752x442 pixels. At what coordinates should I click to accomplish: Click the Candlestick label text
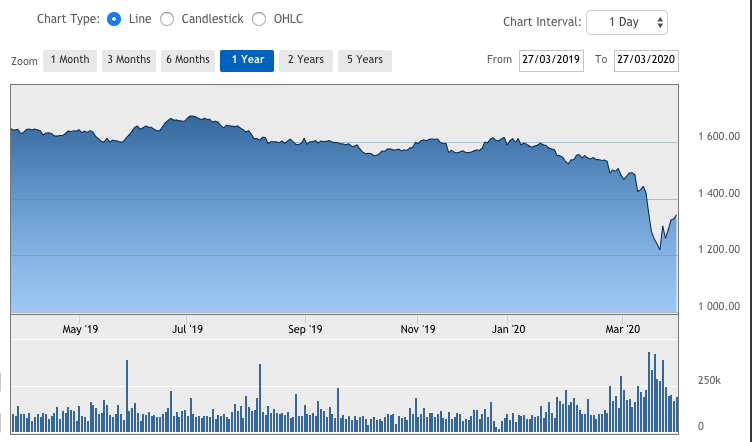pyautogui.click(x=212, y=19)
